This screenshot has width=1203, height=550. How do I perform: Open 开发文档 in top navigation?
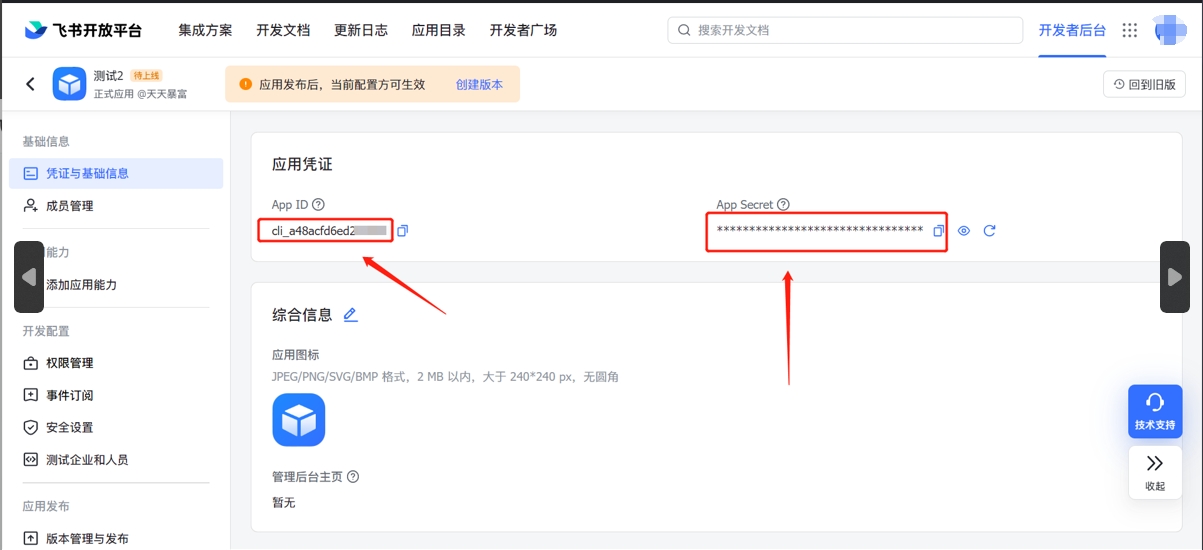click(283, 30)
